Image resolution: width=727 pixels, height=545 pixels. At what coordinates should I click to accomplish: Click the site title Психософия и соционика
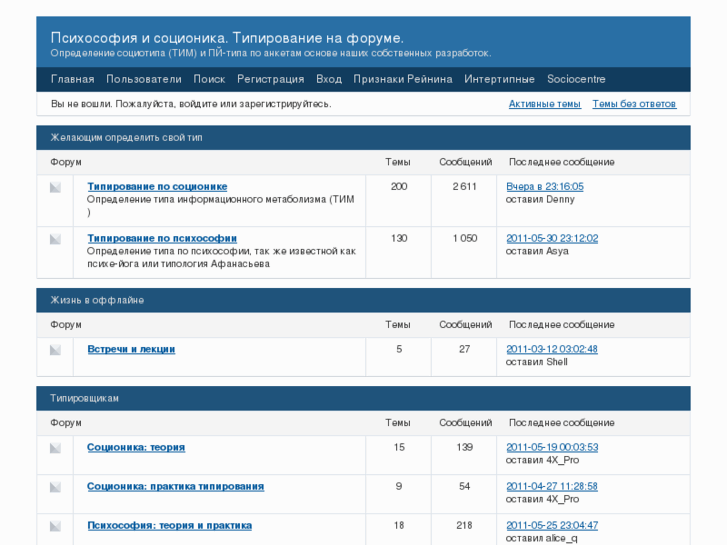tap(227, 38)
